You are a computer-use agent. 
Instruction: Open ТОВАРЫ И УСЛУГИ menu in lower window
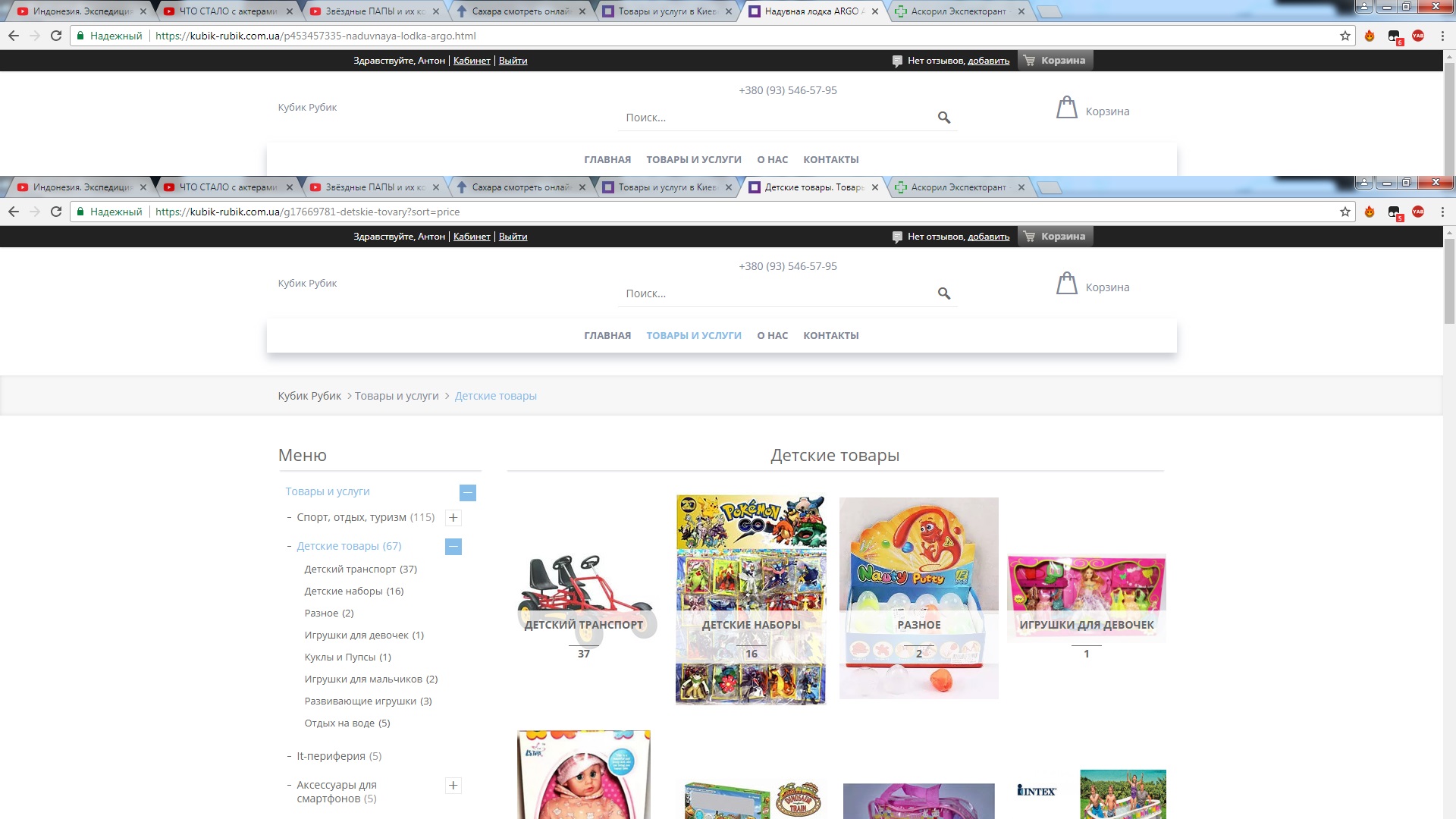694,335
